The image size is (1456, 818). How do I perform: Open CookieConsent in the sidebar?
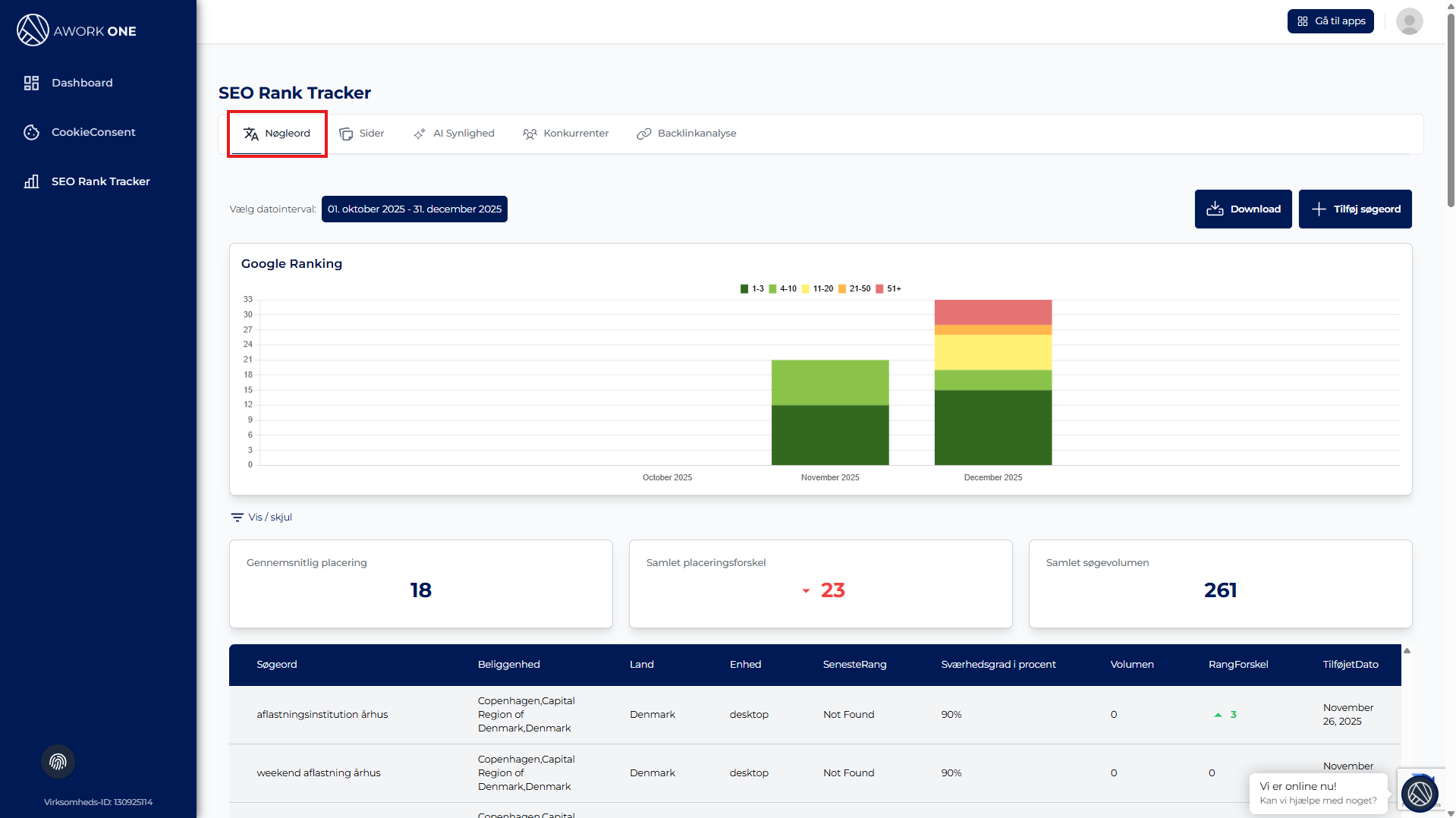click(93, 132)
